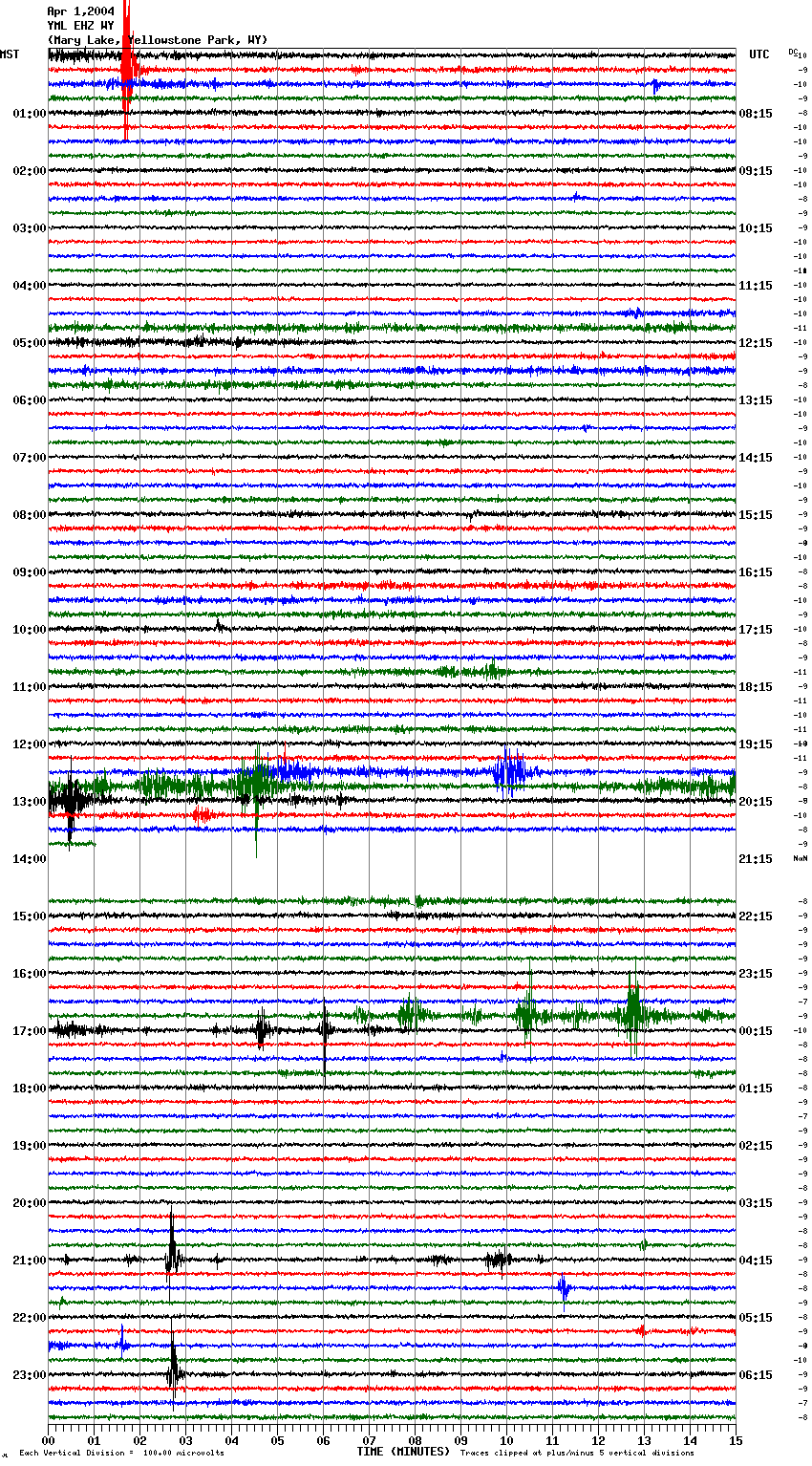Select the "11:00" MST row label

(30, 687)
